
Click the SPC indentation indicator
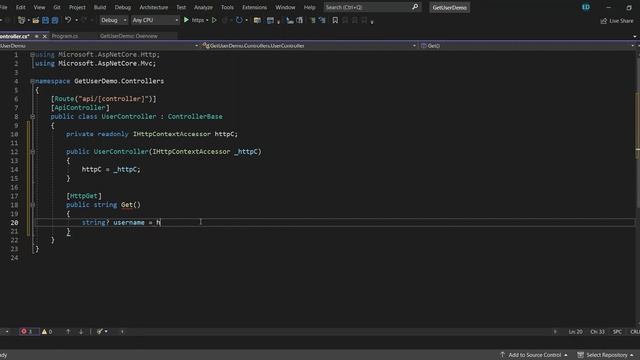(x=617, y=332)
